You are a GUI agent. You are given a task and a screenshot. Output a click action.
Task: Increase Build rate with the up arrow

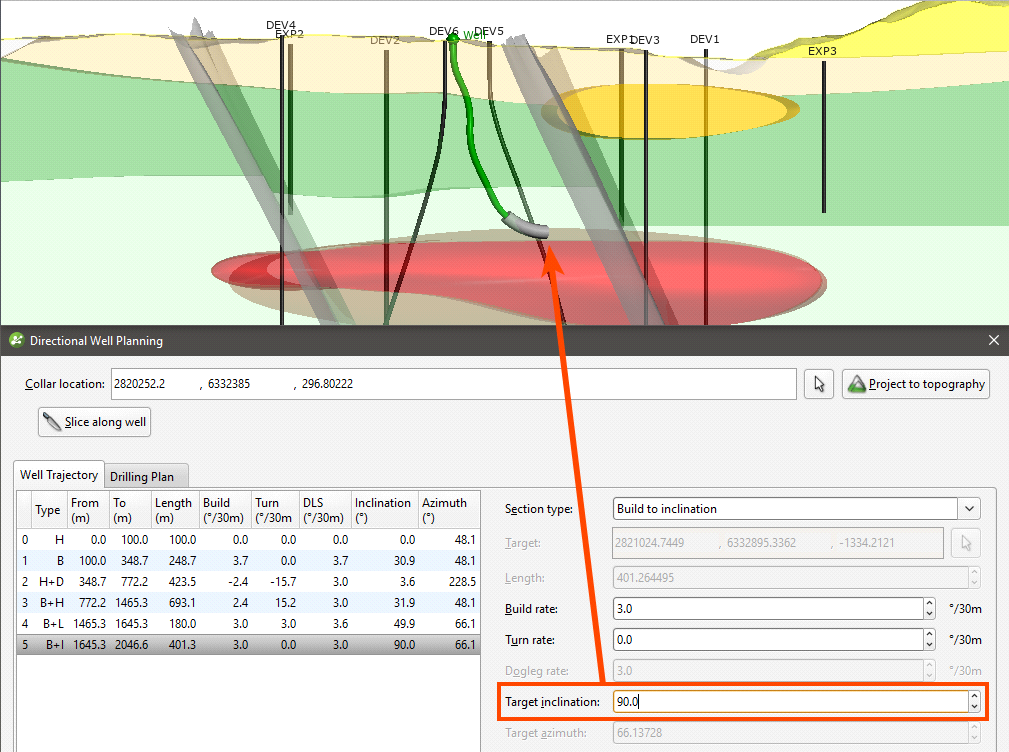coord(929,604)
